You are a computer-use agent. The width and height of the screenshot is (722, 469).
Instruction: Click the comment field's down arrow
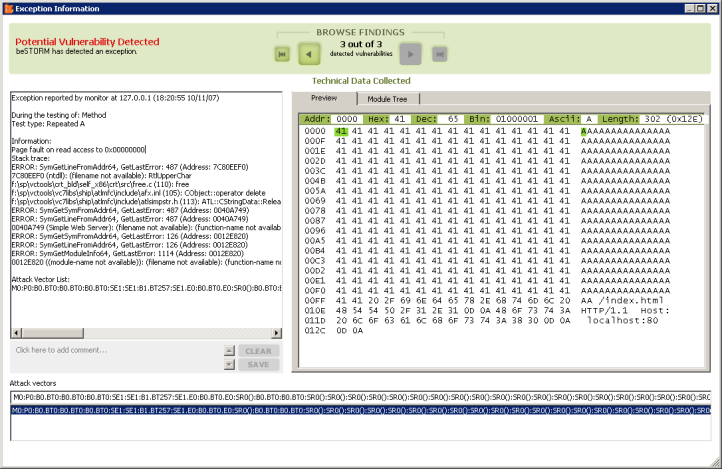coord(229,365)
